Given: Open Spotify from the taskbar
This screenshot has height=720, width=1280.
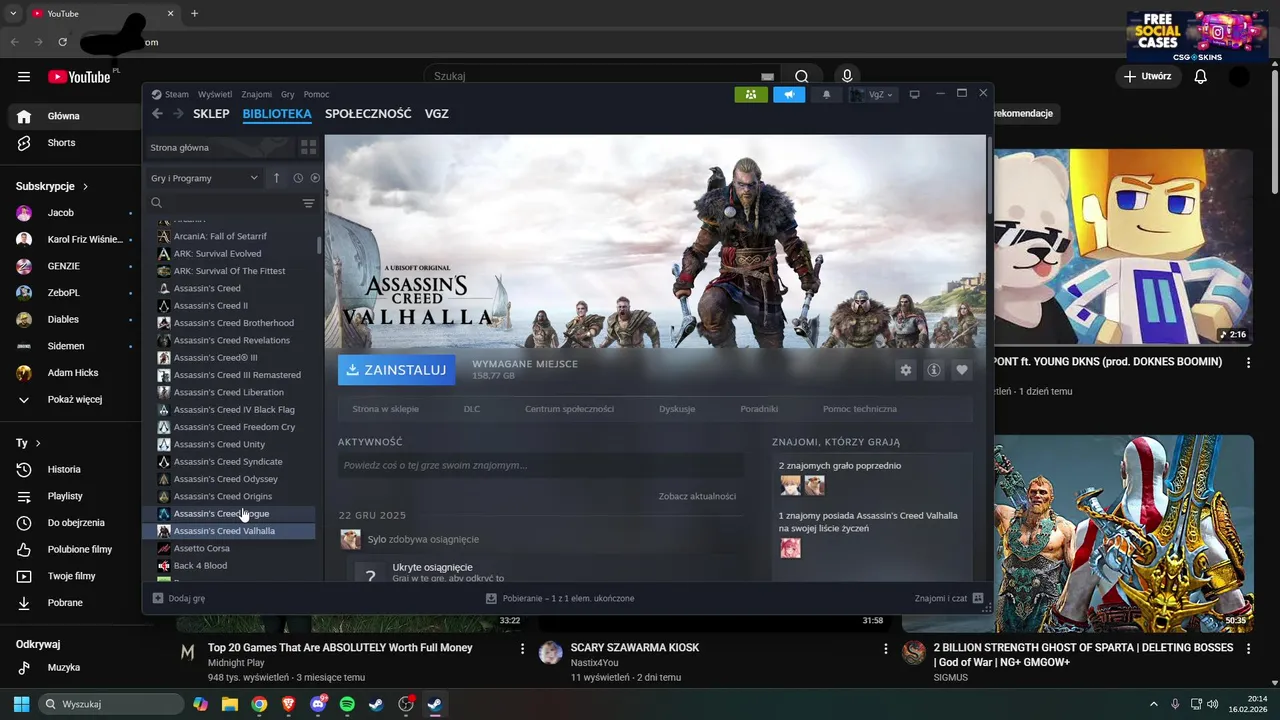Looking at the screenshot, I should (x=347, y=704).
